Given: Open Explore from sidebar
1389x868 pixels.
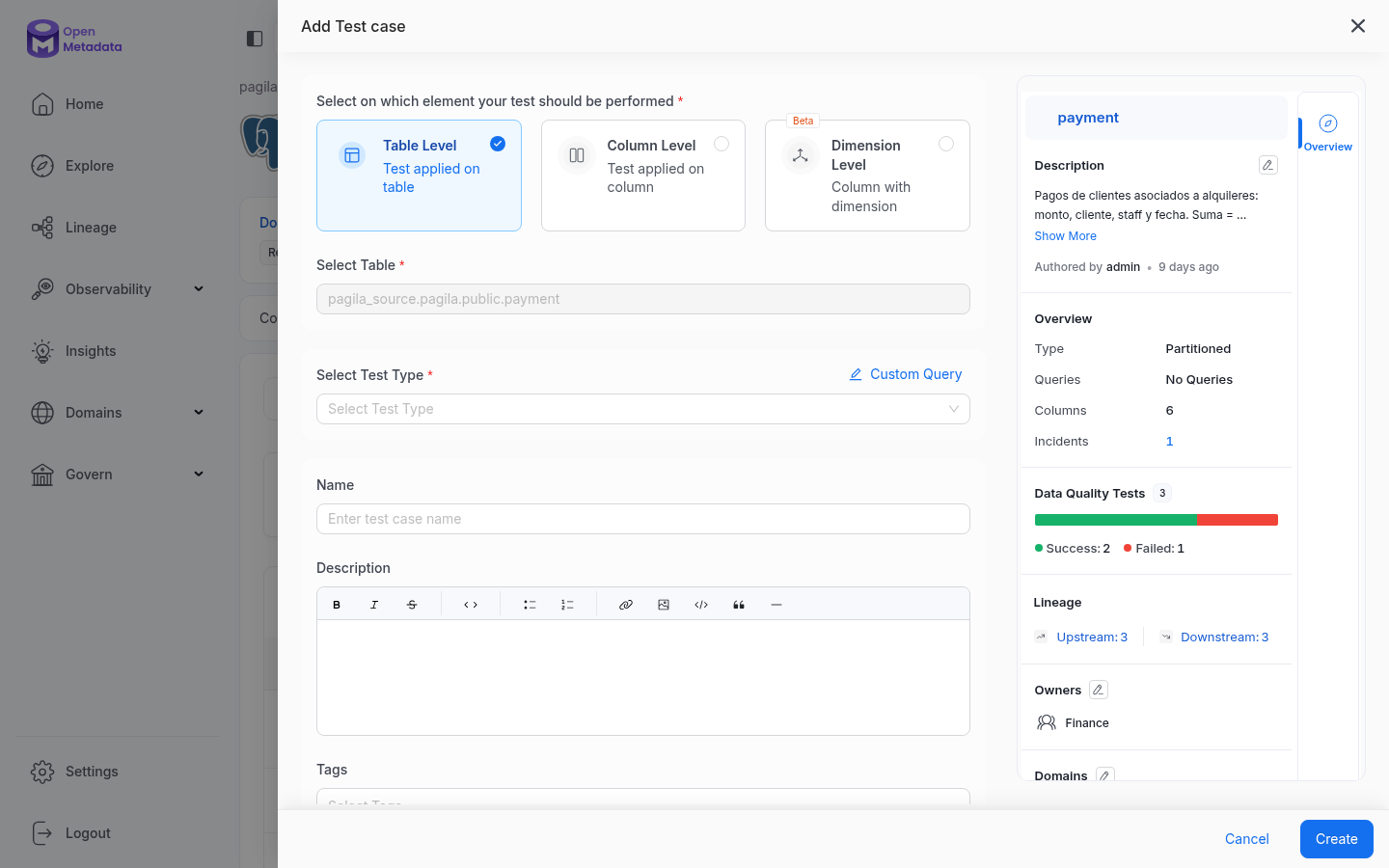Looking at the screenshot, I should pos(89,166).
